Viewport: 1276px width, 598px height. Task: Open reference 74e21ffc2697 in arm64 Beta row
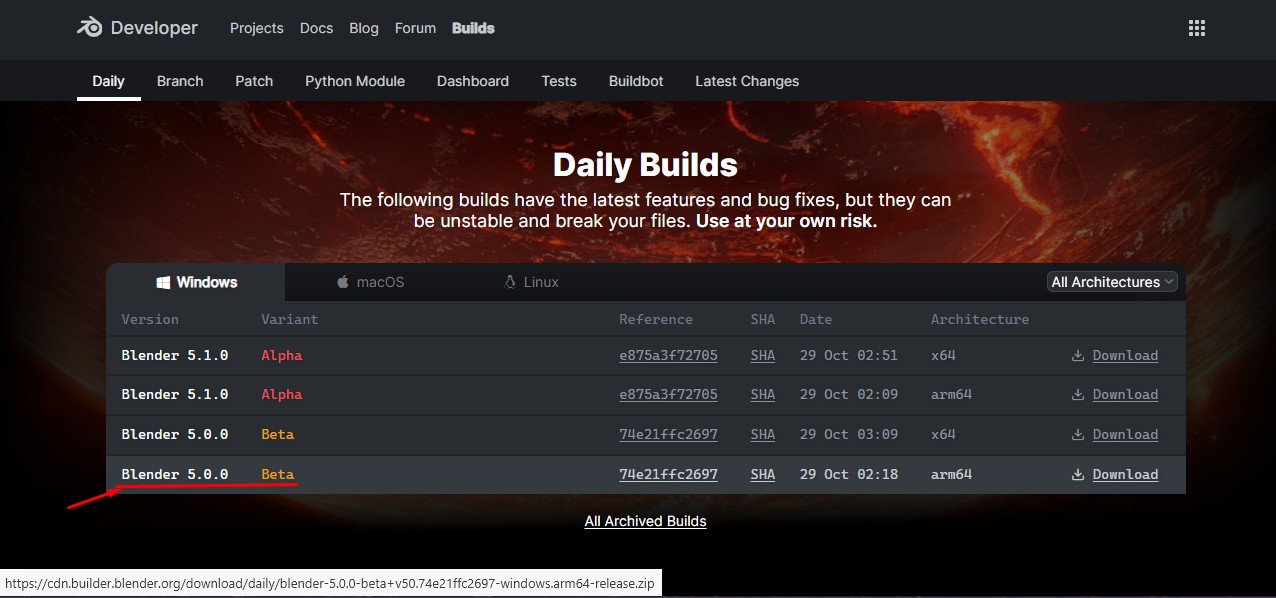coord(668,474)
